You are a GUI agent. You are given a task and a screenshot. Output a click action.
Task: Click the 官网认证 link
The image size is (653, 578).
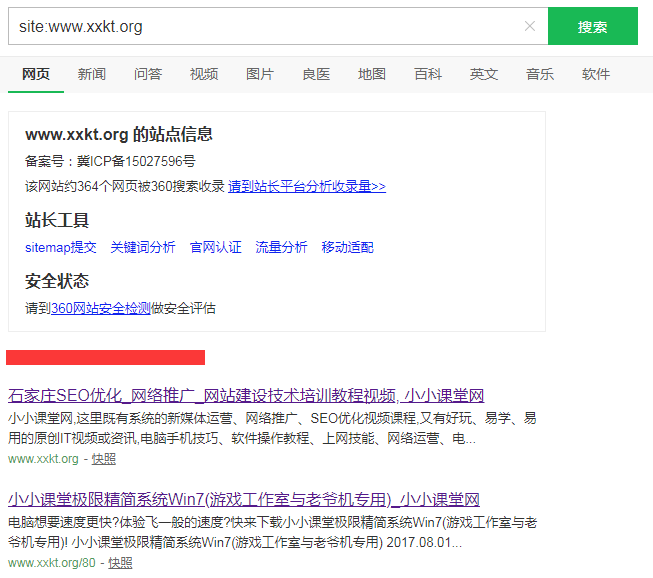(216, 247)
